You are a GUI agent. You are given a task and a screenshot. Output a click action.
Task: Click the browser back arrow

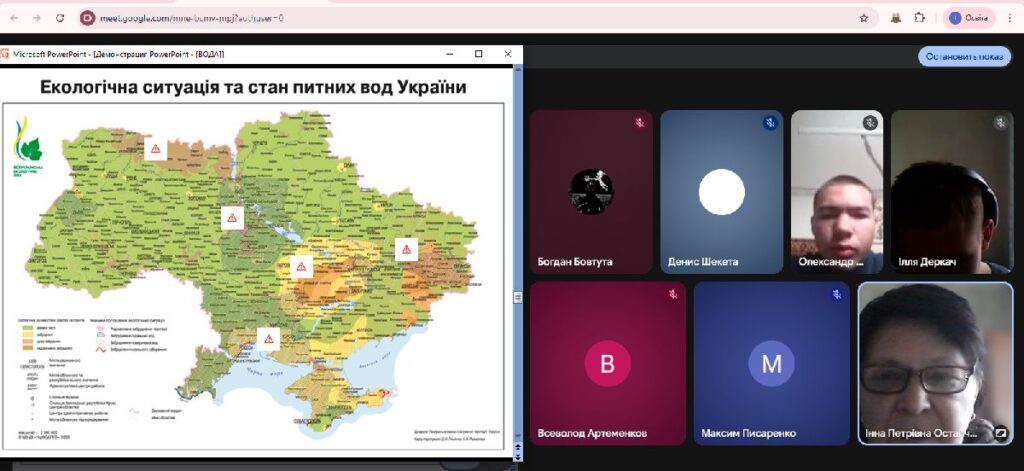(14, 18)
